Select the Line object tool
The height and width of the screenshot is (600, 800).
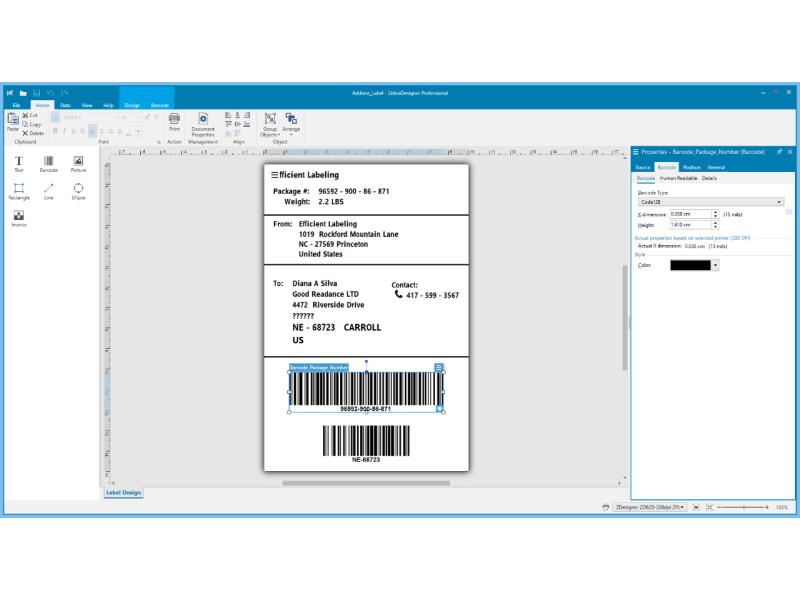point(48,191)
